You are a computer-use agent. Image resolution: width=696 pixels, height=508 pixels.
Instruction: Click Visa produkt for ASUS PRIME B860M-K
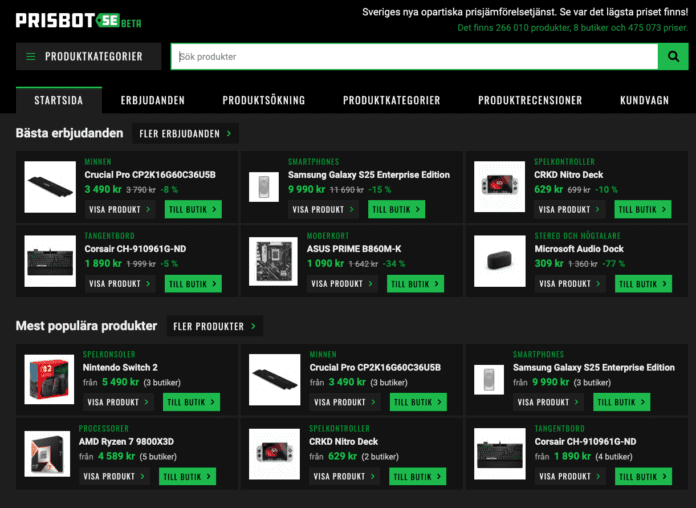(342, 284)
